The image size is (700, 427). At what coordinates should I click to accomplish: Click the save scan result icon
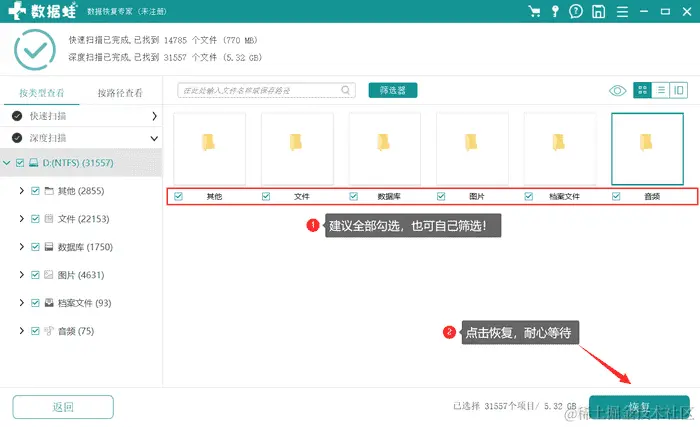(x=598, y=11)
